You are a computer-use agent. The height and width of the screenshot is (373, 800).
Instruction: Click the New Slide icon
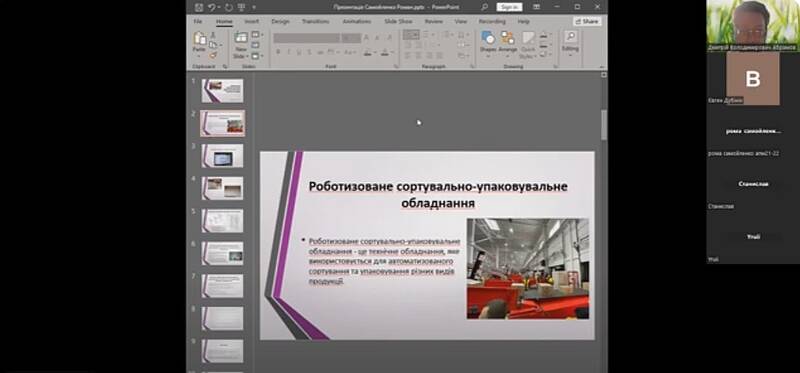click(x=240, y=38)
